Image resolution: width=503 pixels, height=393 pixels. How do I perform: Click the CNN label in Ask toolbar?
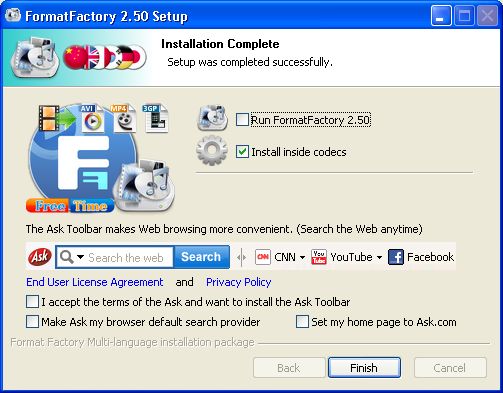285,257
